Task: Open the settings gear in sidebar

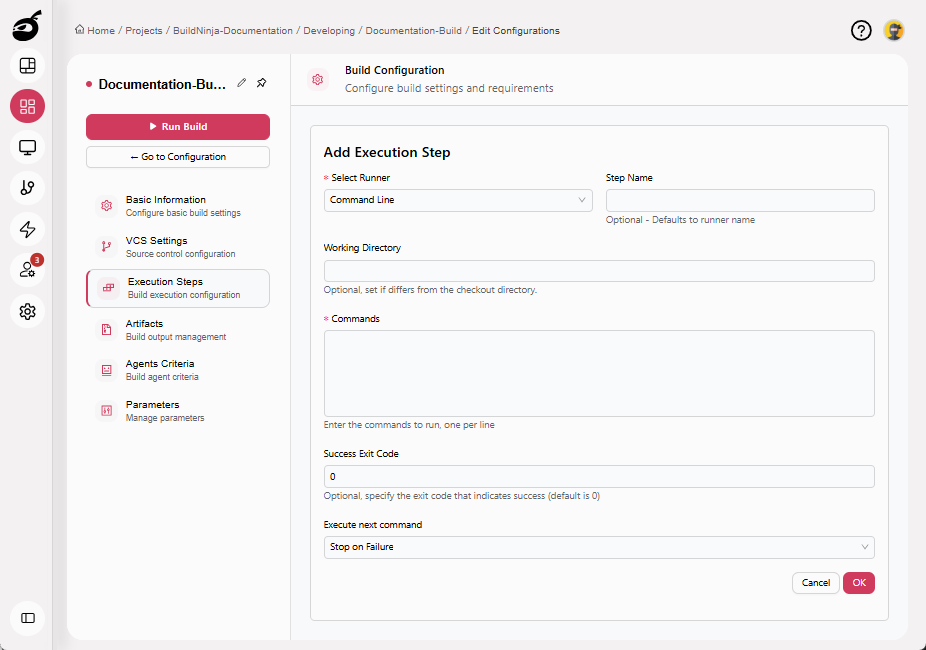Action: [27, 311]
